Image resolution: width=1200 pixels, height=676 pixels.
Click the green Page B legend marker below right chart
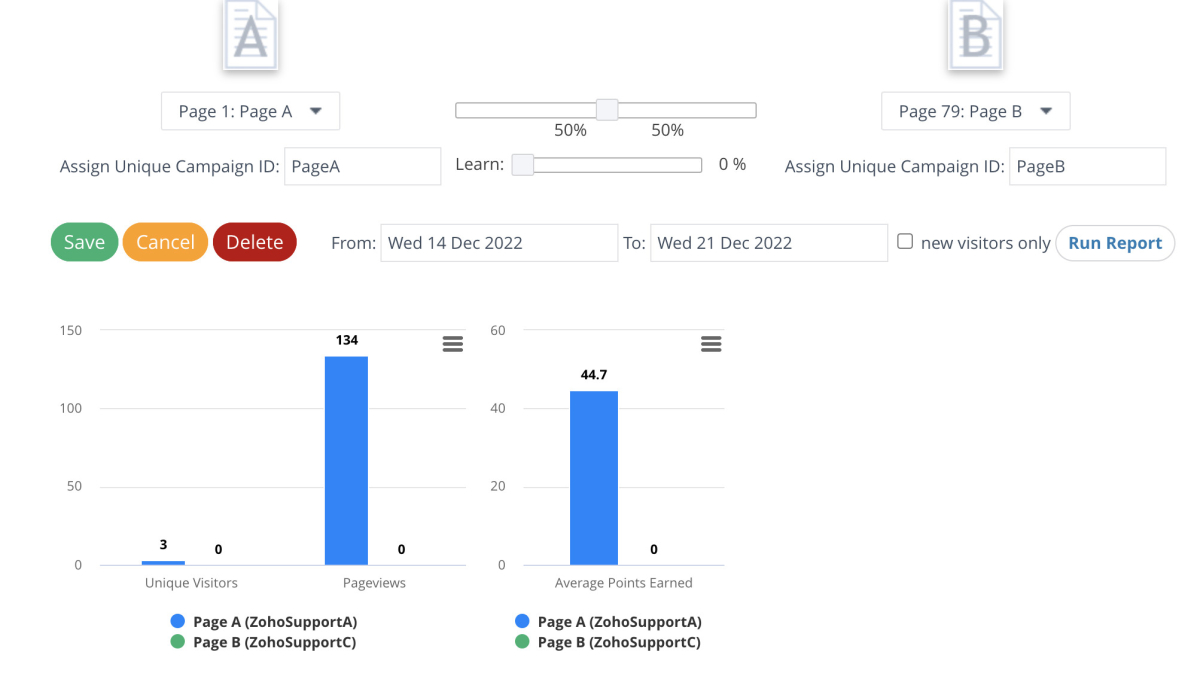(x=522, y=641)
